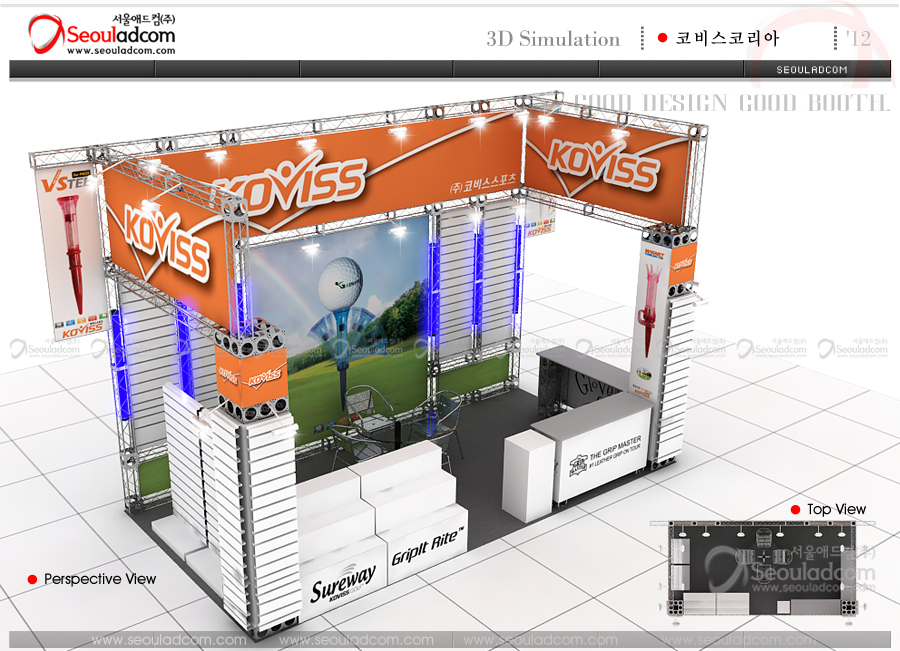Open the 3D Simulation header section
Screen dimensions: 900x651
pyautogui.click(x=553, y=39)
